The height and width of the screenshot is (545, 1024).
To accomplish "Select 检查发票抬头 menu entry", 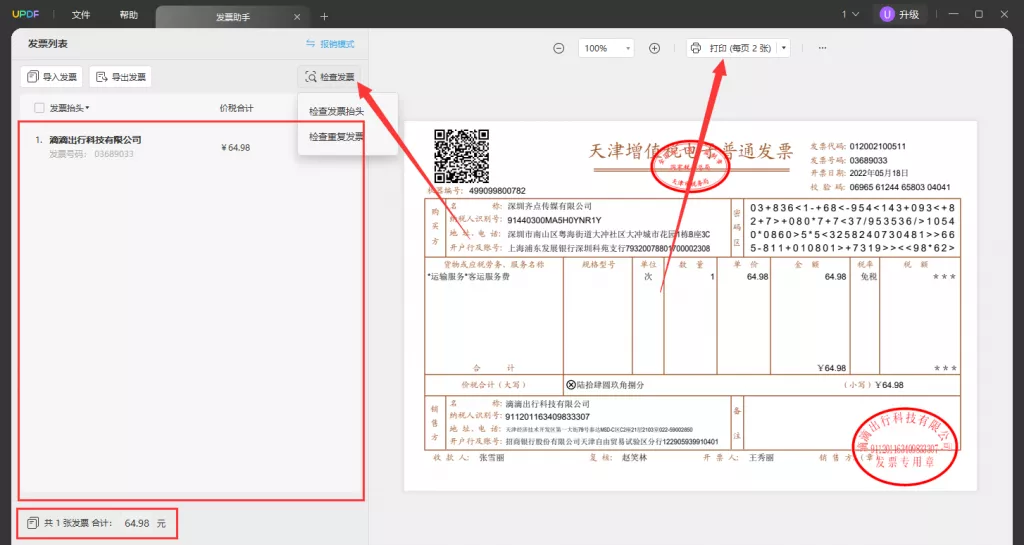I will [336, 112].
